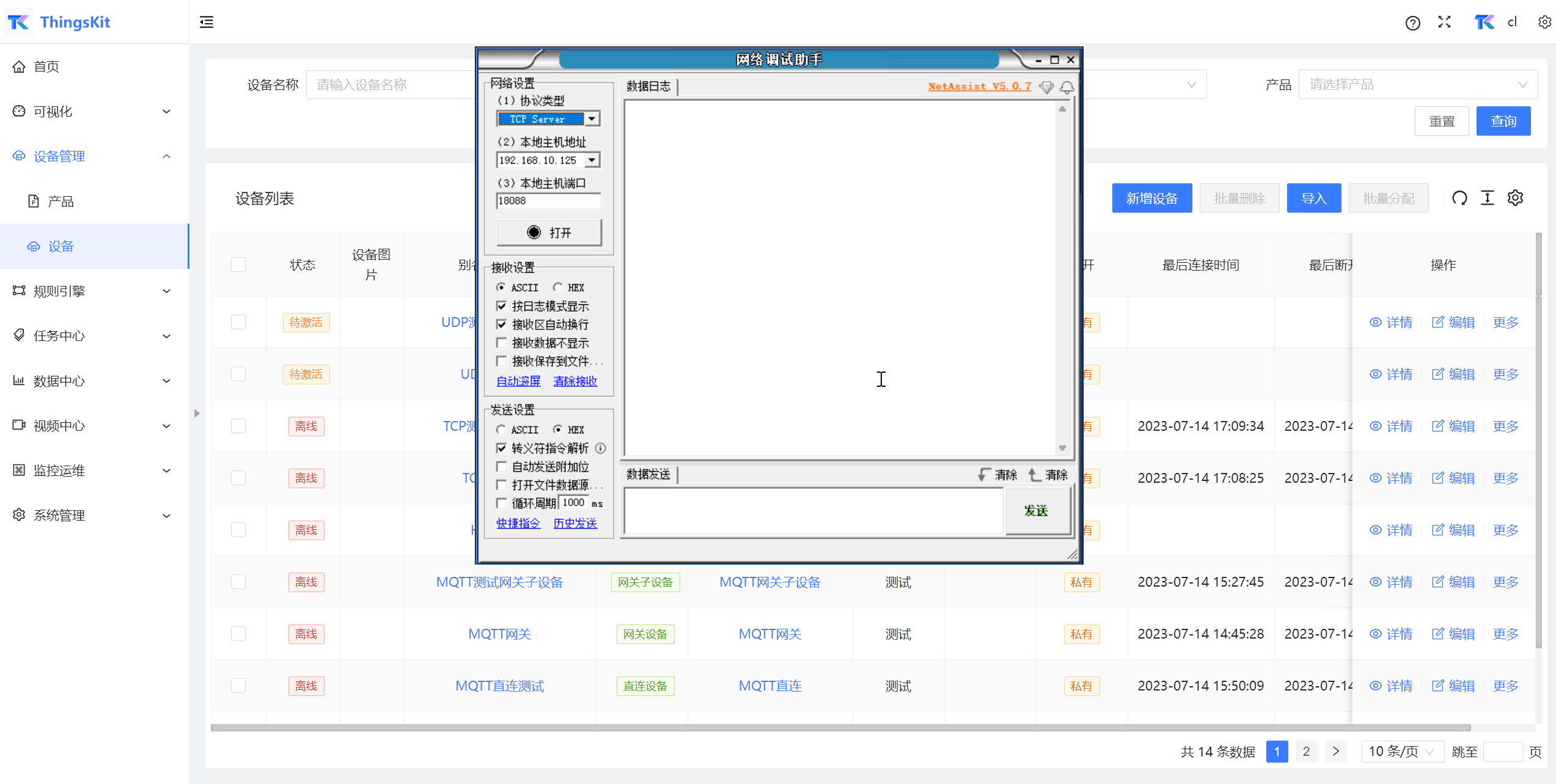Click the bell icon in NetAssist
Image resolution: width=1556 pixels, height=784 pixels.
click(x=1067, y=87)
